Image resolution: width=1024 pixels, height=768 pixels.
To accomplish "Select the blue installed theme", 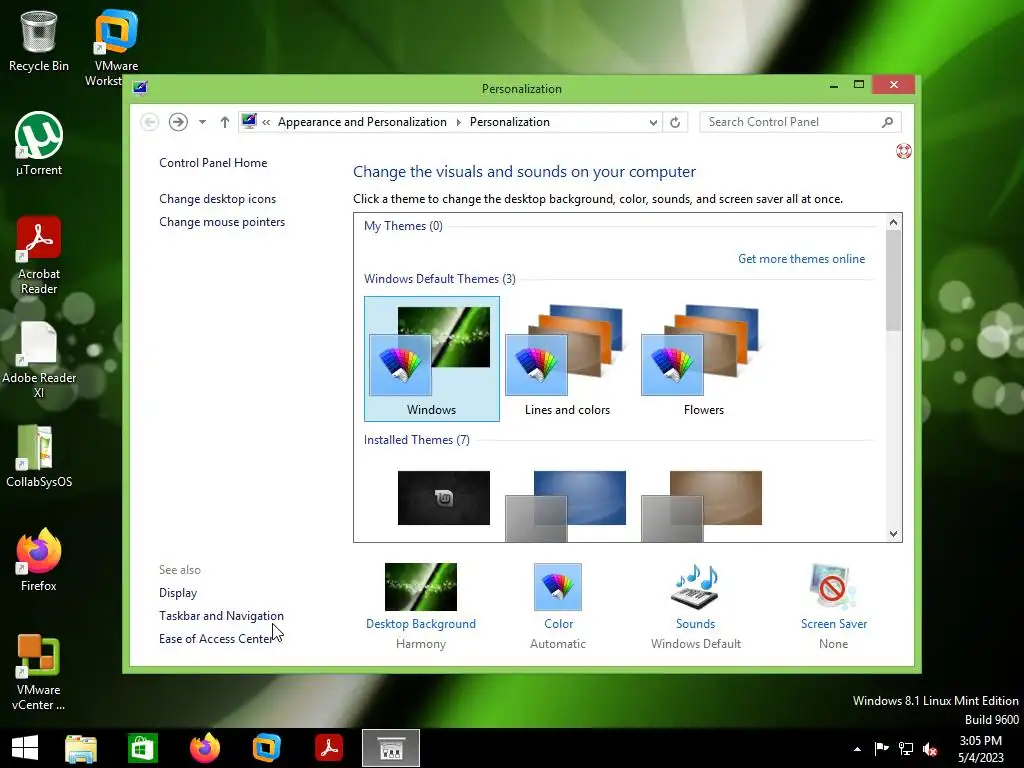I will coord(567,506).
